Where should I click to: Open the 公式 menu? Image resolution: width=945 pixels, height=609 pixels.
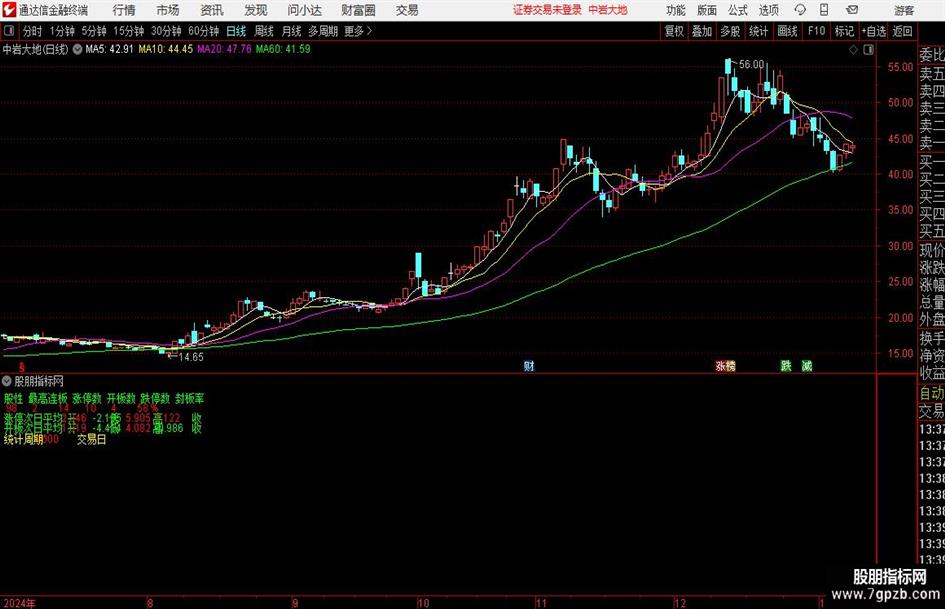point(738,10)
